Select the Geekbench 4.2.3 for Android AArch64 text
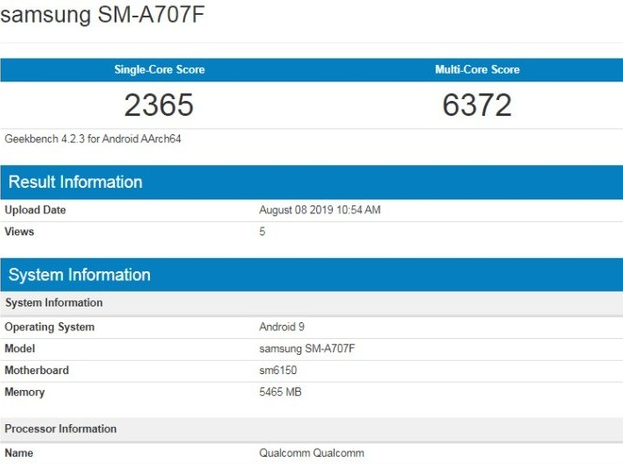Screen dimensions: 623x464 pyautogui.click(x=93, y=139)
